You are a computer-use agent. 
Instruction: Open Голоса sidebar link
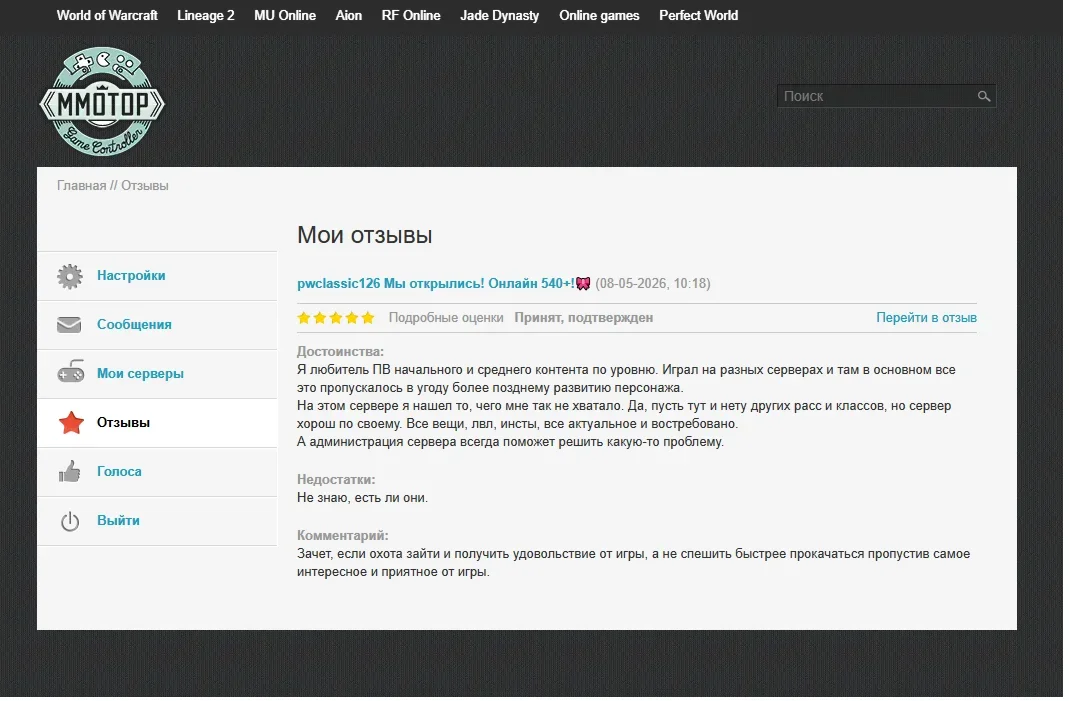point(120,473)
